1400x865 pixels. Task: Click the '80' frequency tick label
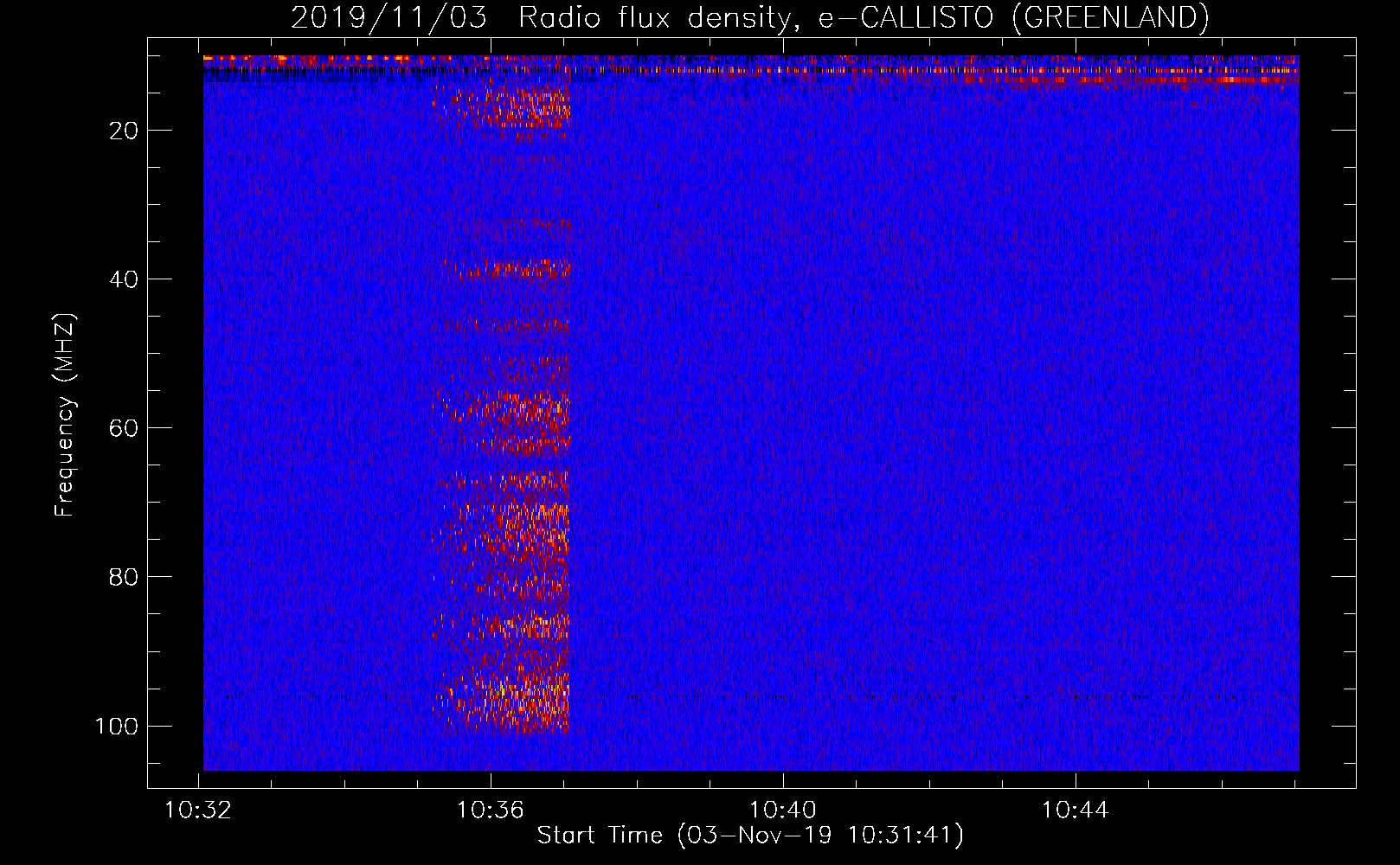(124, 577)
